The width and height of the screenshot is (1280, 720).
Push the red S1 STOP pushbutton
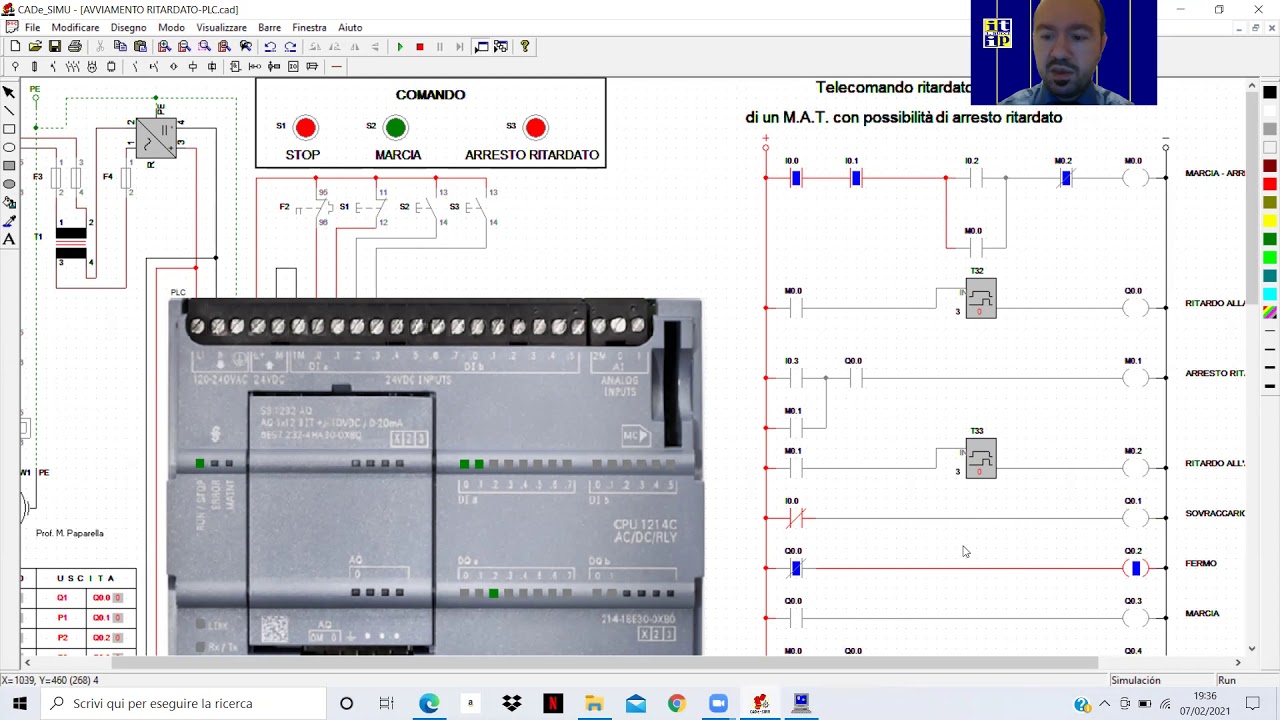click(x=306, y=127)
